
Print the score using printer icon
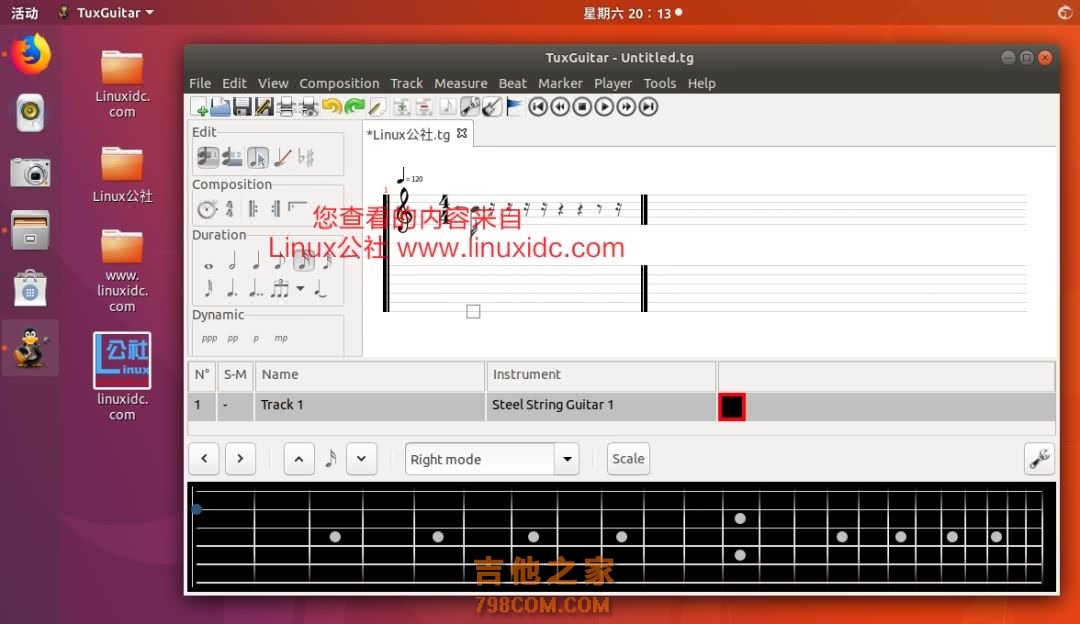pos(286,107)
